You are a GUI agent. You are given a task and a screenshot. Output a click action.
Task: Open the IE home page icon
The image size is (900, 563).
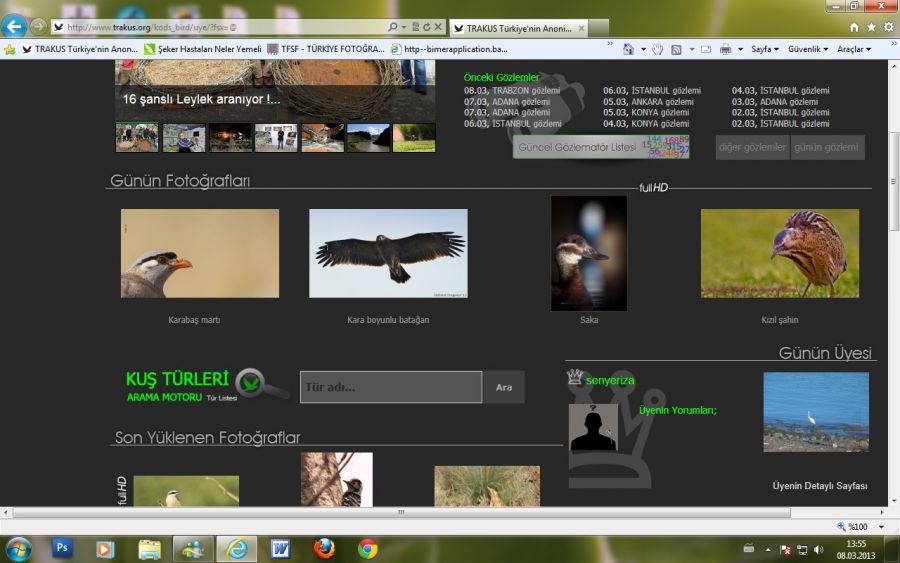853,27
